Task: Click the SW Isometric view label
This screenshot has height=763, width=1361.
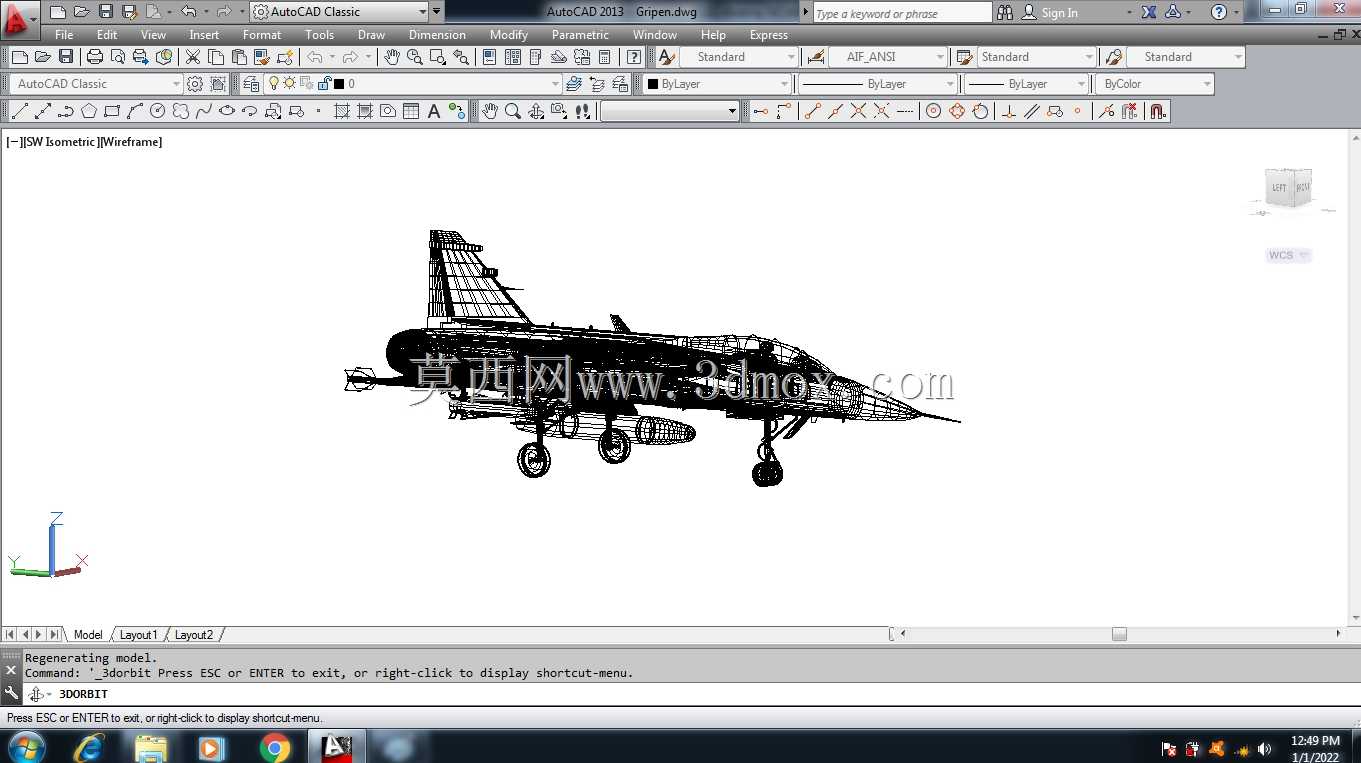Action: point(60,142)
